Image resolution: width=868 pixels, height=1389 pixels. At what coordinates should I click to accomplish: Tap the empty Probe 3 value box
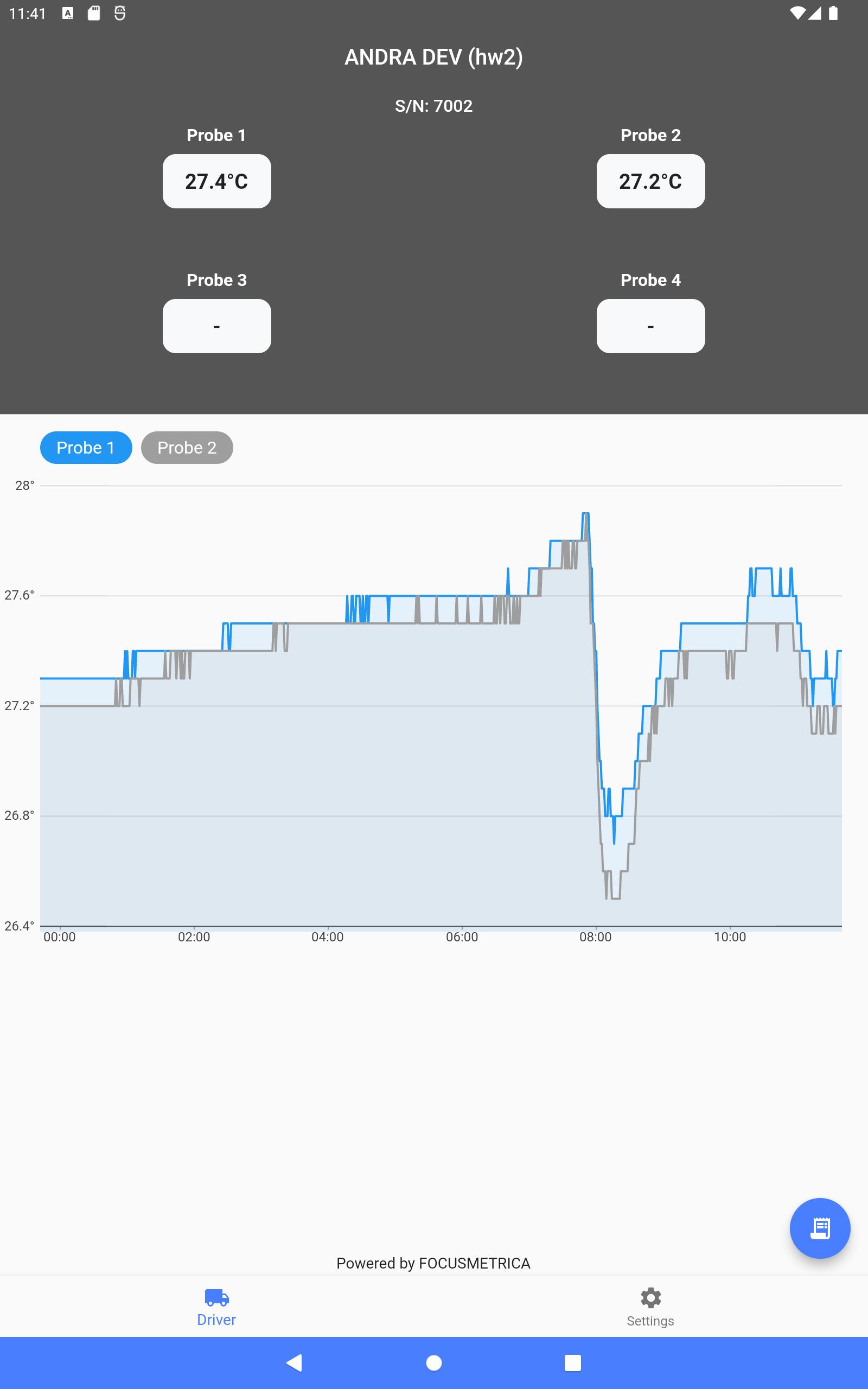tap(217, 326)
